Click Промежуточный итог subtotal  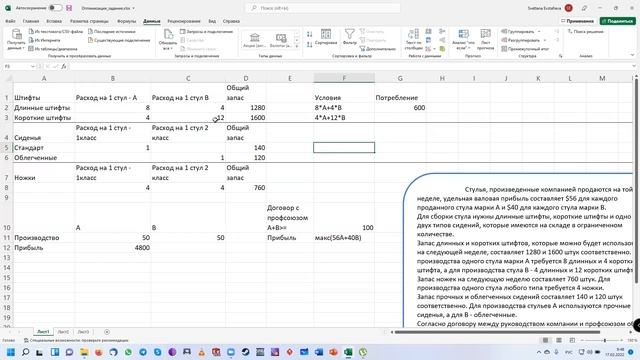point(525,49)
